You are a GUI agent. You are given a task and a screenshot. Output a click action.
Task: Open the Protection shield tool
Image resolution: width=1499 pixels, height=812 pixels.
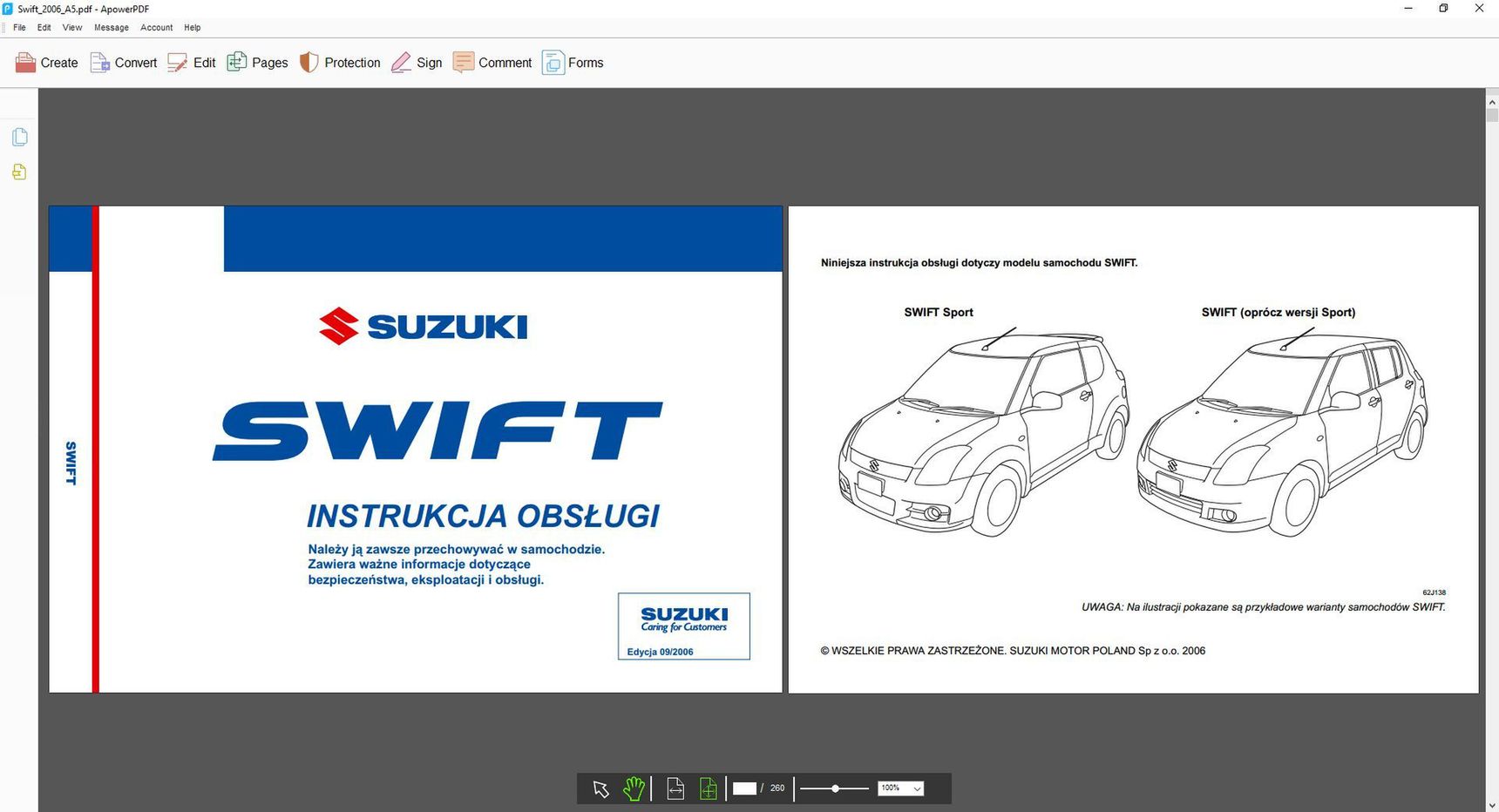click(340, 63)
